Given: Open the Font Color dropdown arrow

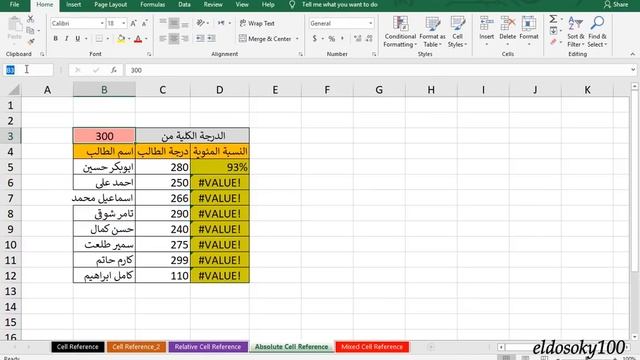Looking at the screenshot, I should (x=146, y=39).
